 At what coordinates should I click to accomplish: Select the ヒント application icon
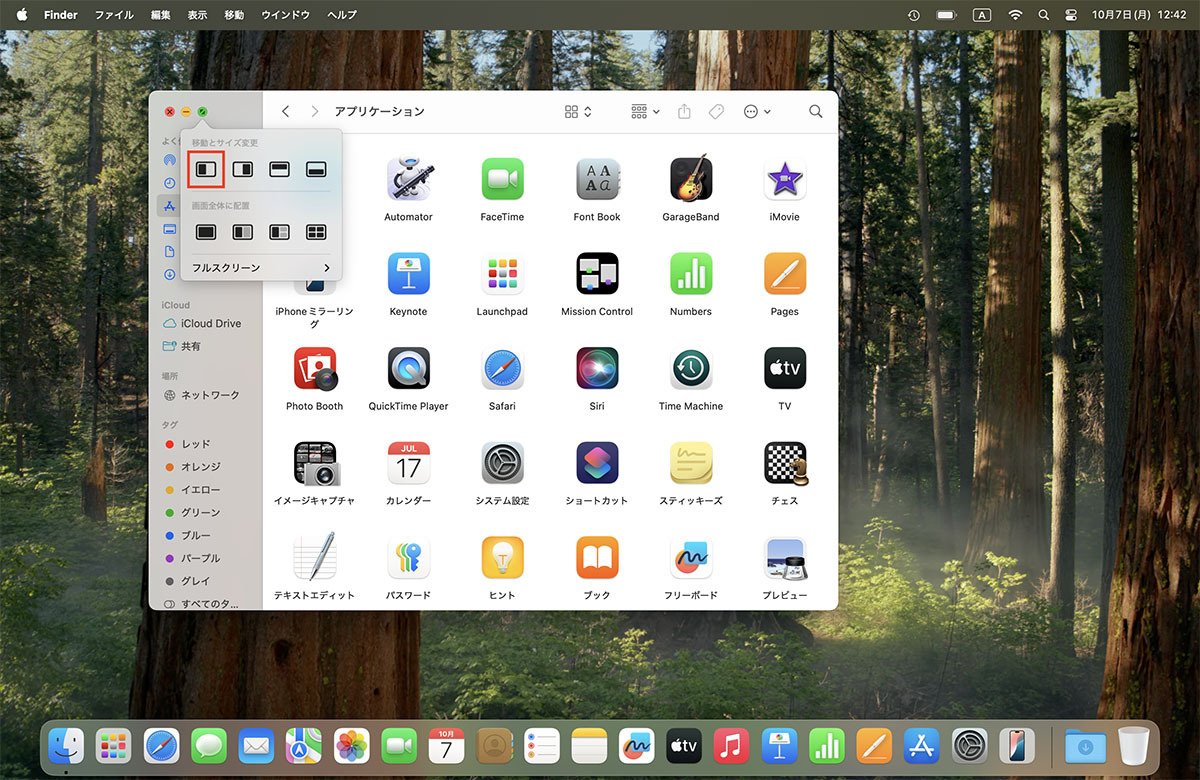502,557
